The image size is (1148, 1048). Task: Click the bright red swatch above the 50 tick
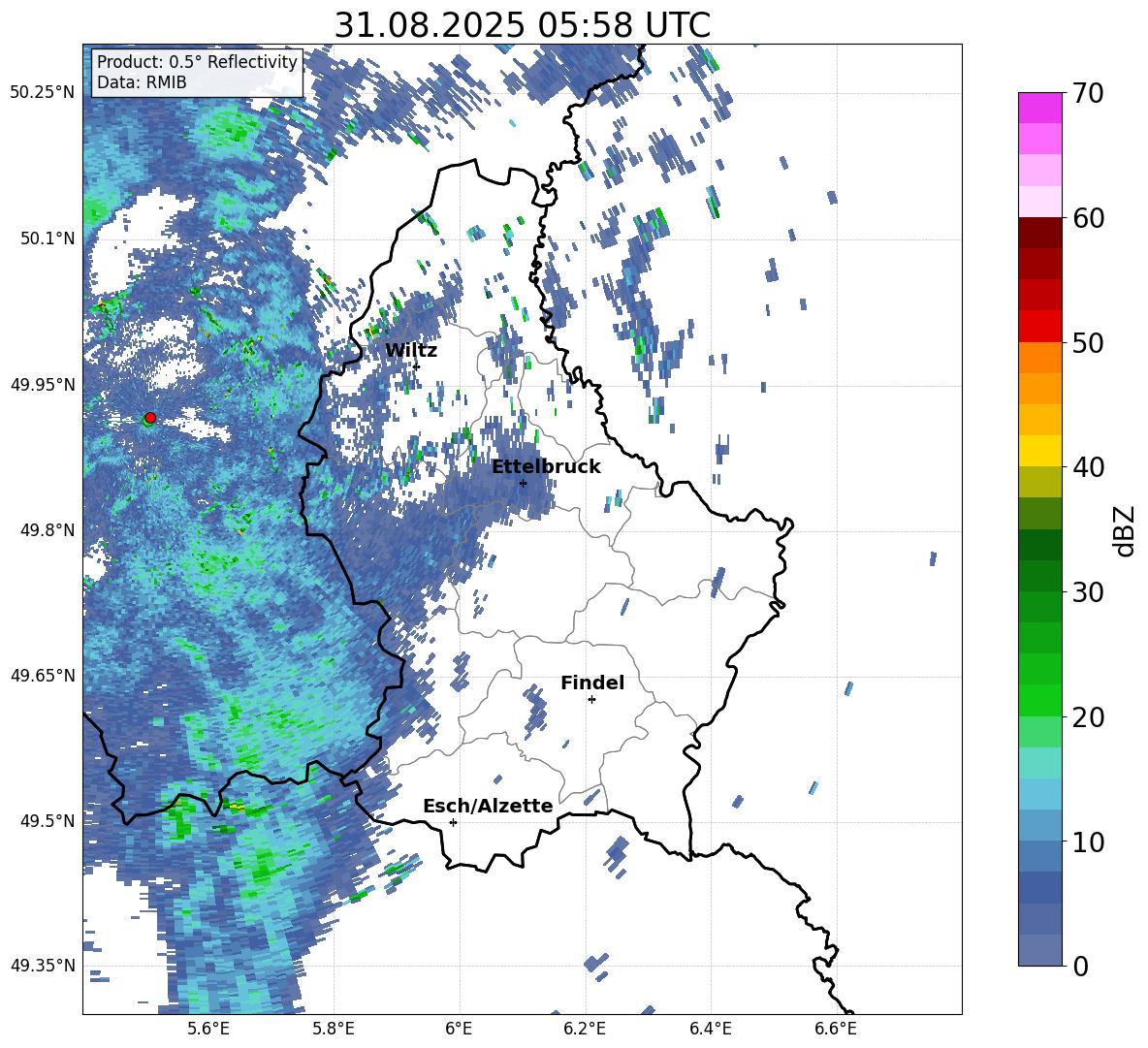click(1039, 327)
